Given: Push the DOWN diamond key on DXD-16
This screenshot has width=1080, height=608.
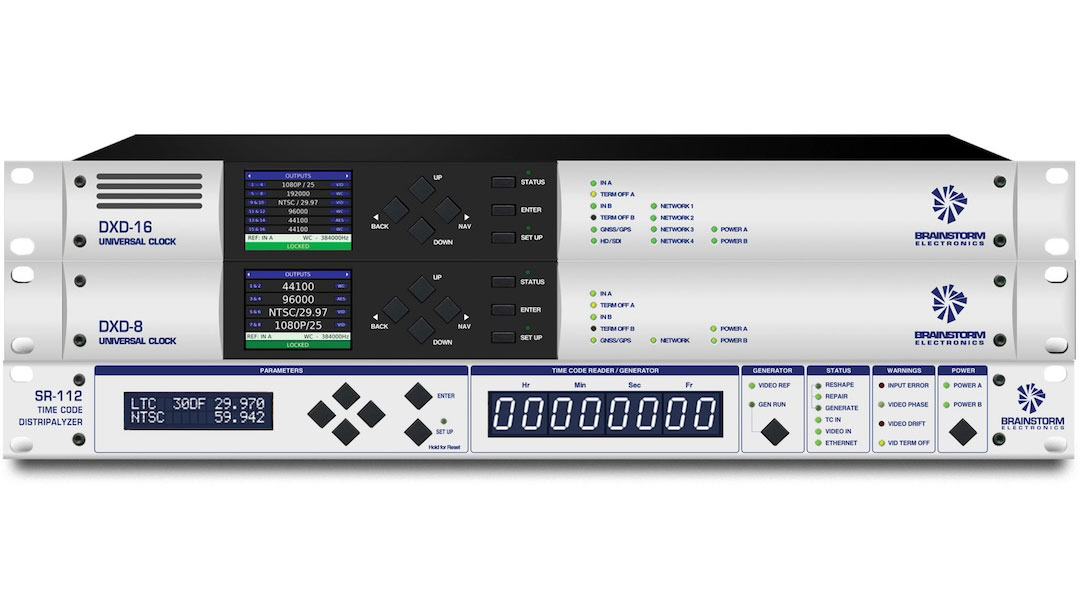Looking at the screenshot, I should coord(421,231).
